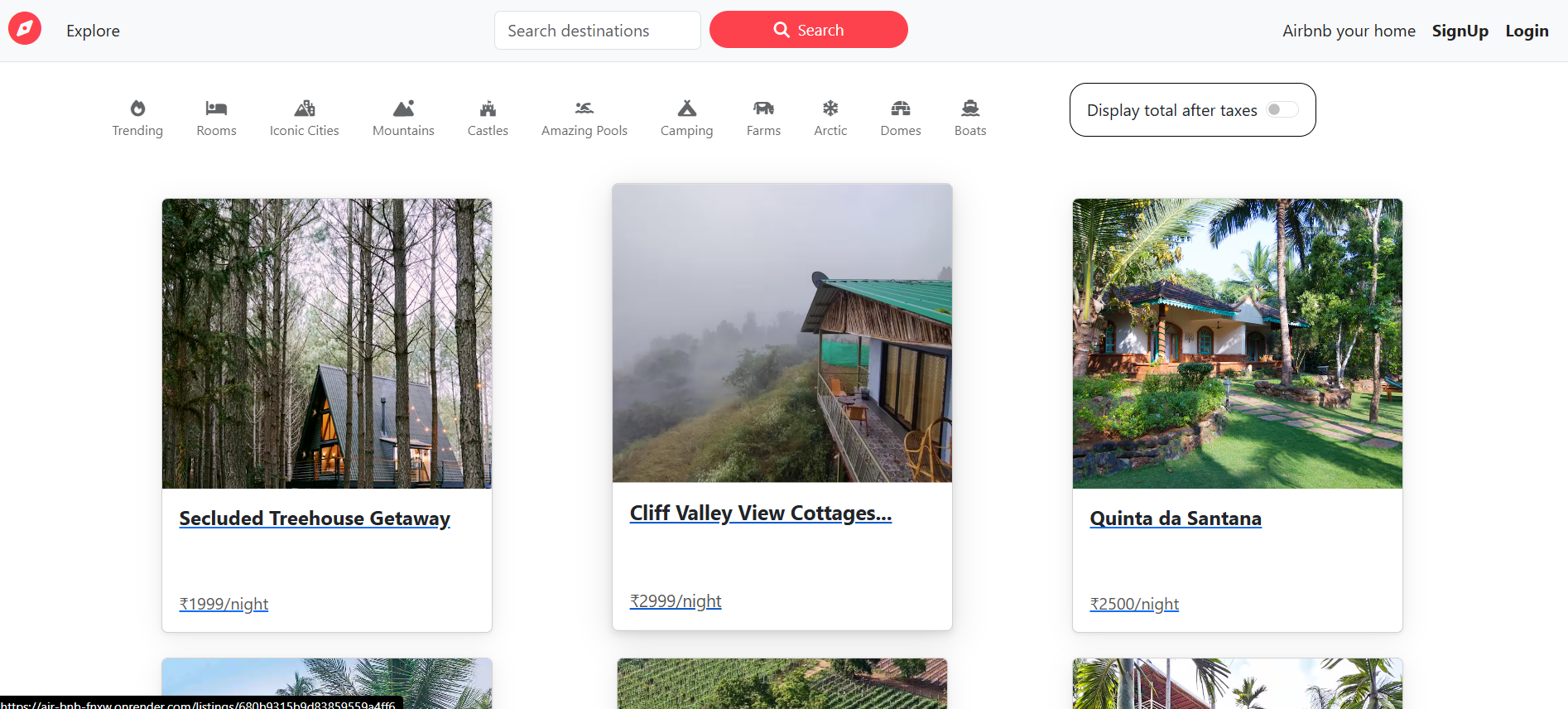The width and height of the screenshot is (1568, 709).
Task: Click the Display total after taxes label
Action: pos(1171,110)
